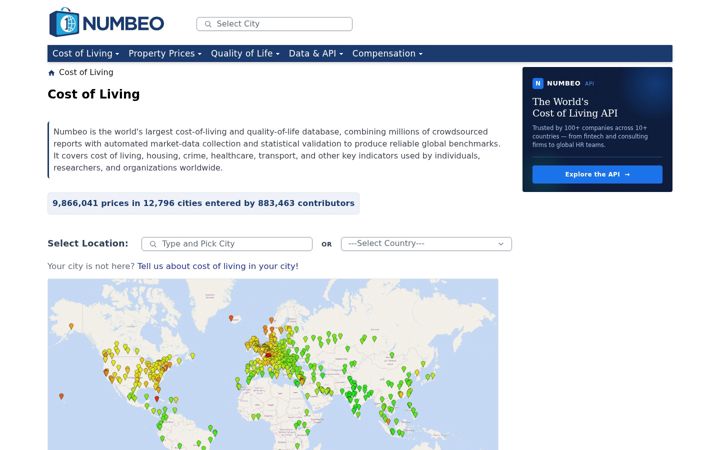Image resolution: width=720 pixels, height=450 pixels.
Task: Open the Data & API menu
Action: (x=316, y=53)
